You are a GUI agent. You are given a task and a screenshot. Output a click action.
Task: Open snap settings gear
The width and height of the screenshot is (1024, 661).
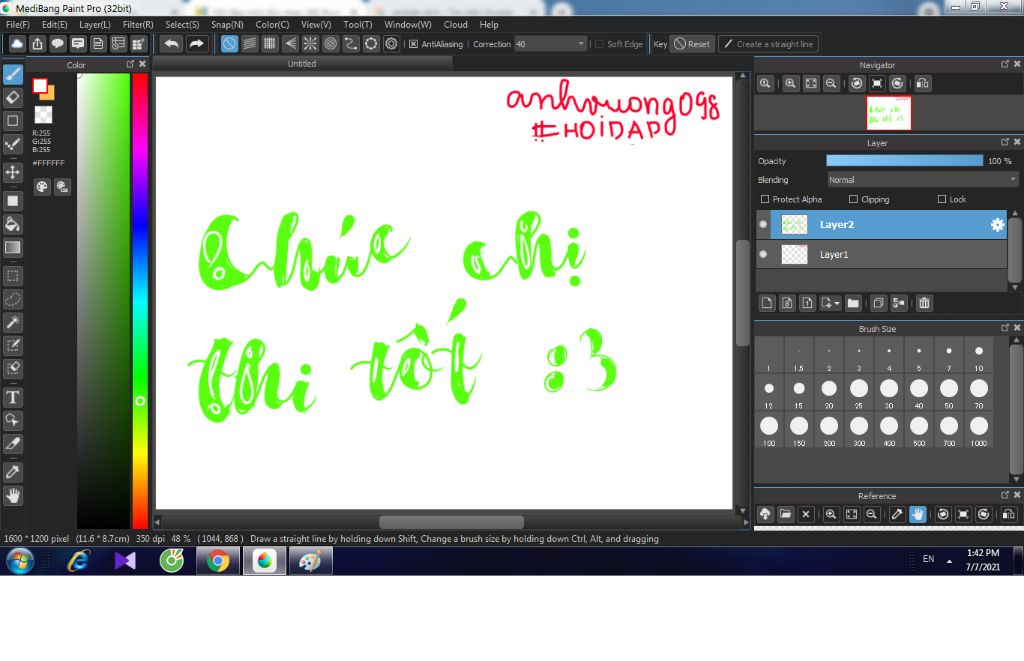pyautogui.click(x=391, y=44)
